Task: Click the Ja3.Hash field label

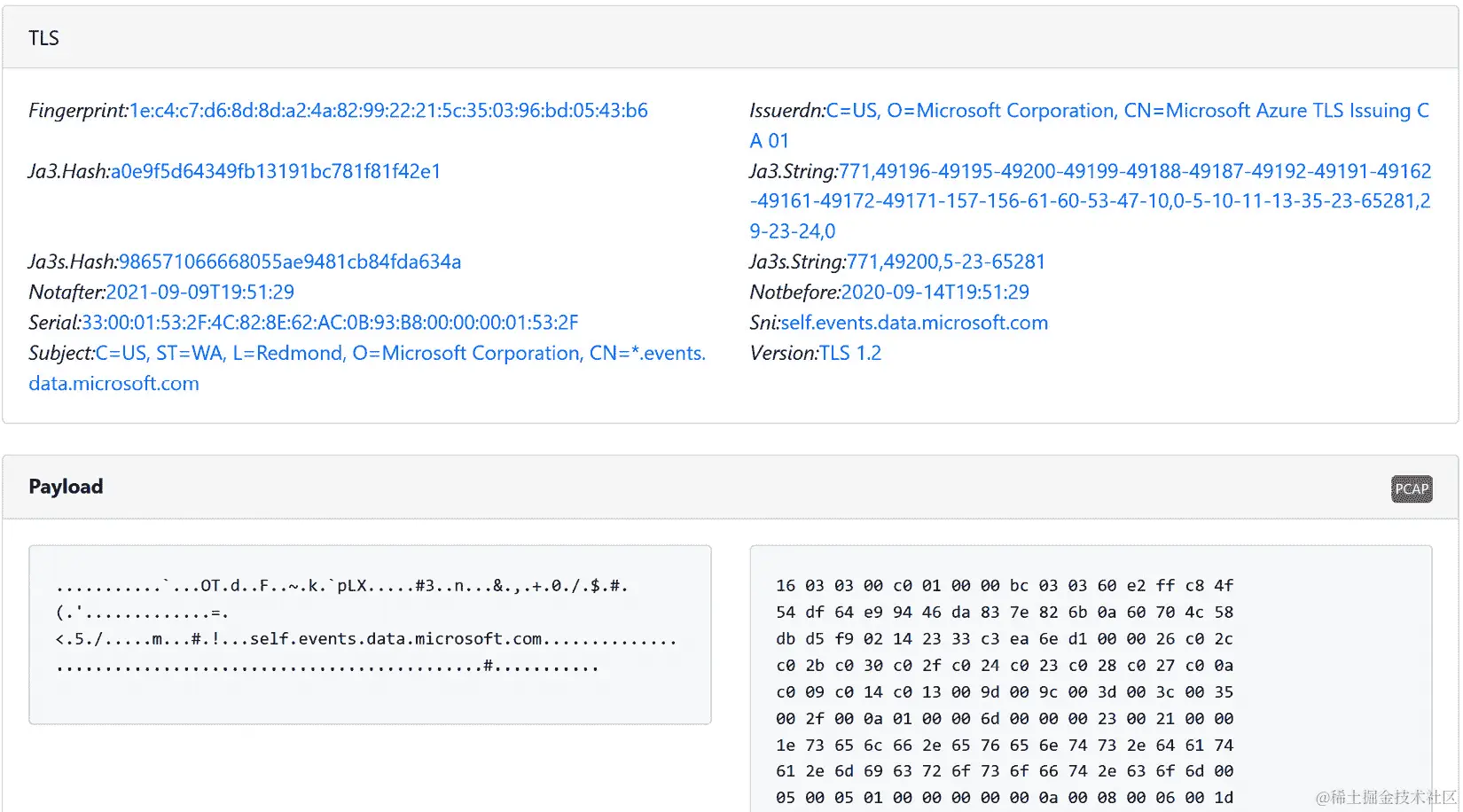Action: click(x=69, y=171)
